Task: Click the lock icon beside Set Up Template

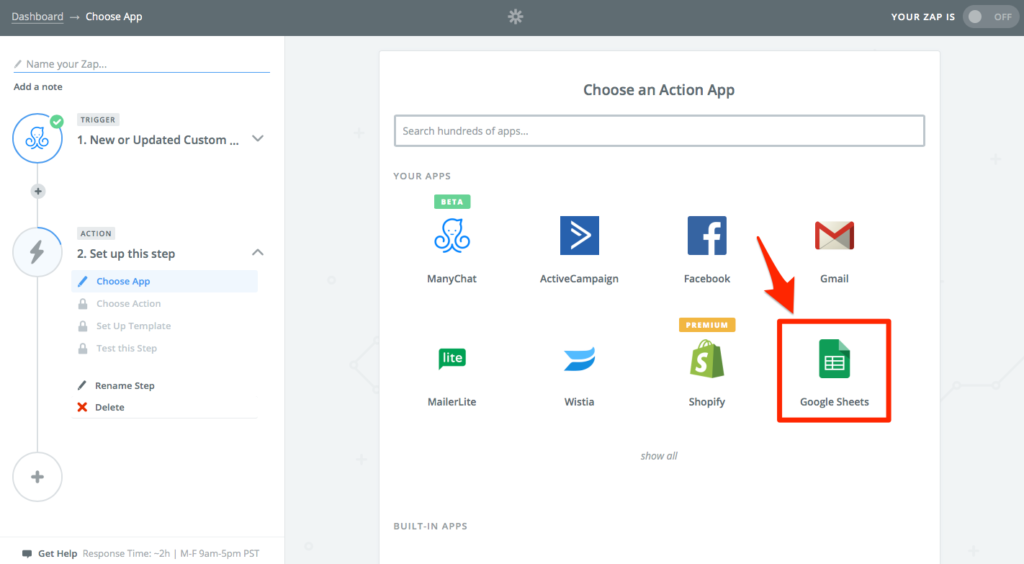Action: 83,326
